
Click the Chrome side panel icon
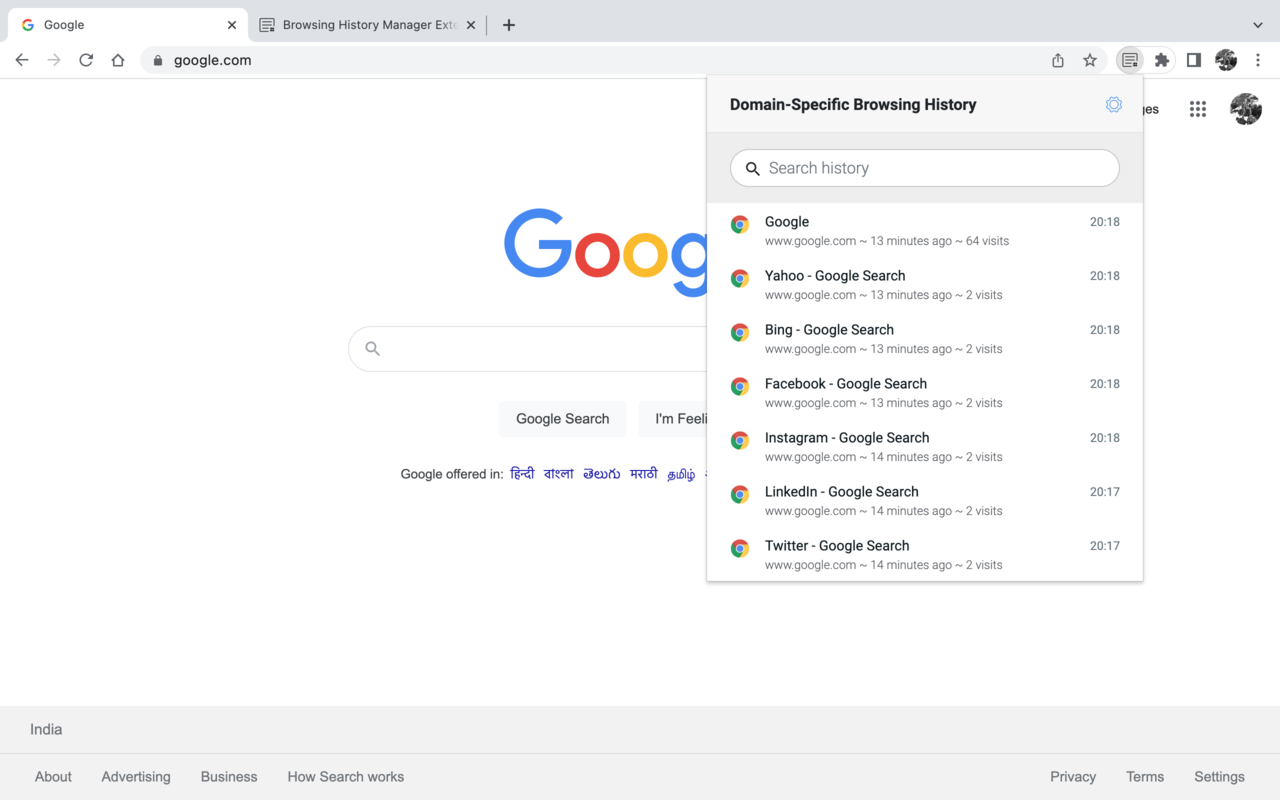point(1193,60)
